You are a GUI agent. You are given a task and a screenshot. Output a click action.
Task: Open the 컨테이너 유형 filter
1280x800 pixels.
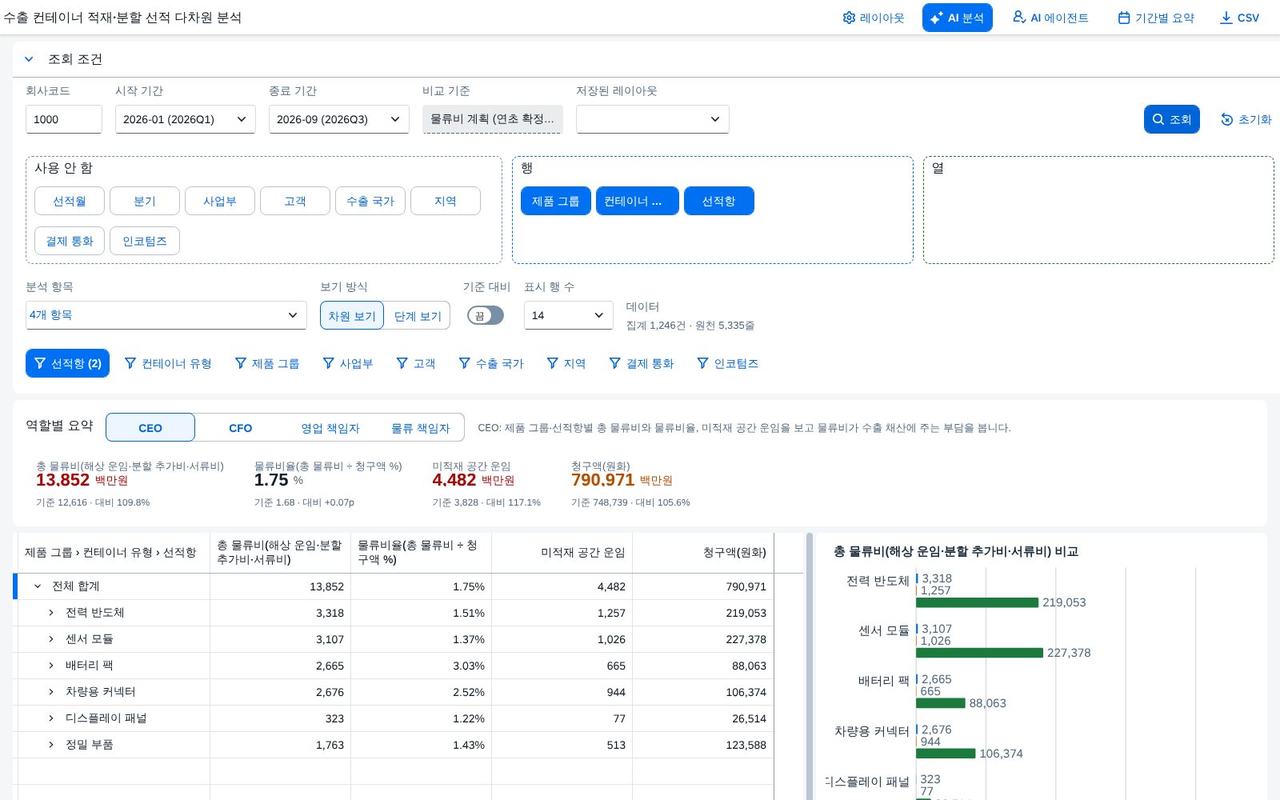pos(167,363)
